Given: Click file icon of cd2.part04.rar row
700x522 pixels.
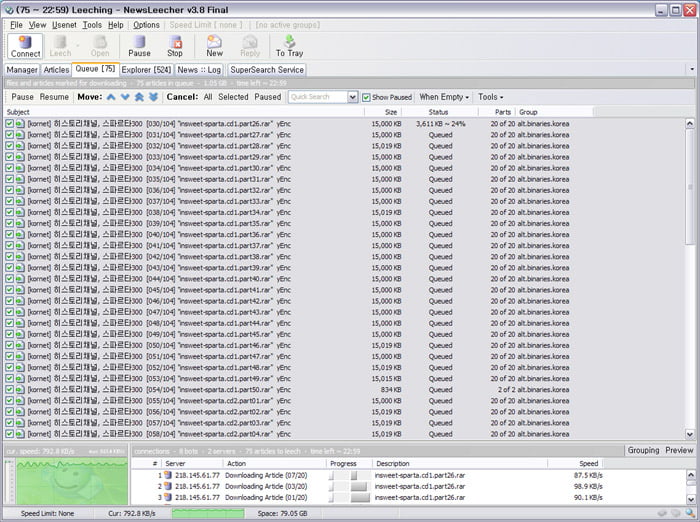Looking at the screenshot, I should point(20,434).
